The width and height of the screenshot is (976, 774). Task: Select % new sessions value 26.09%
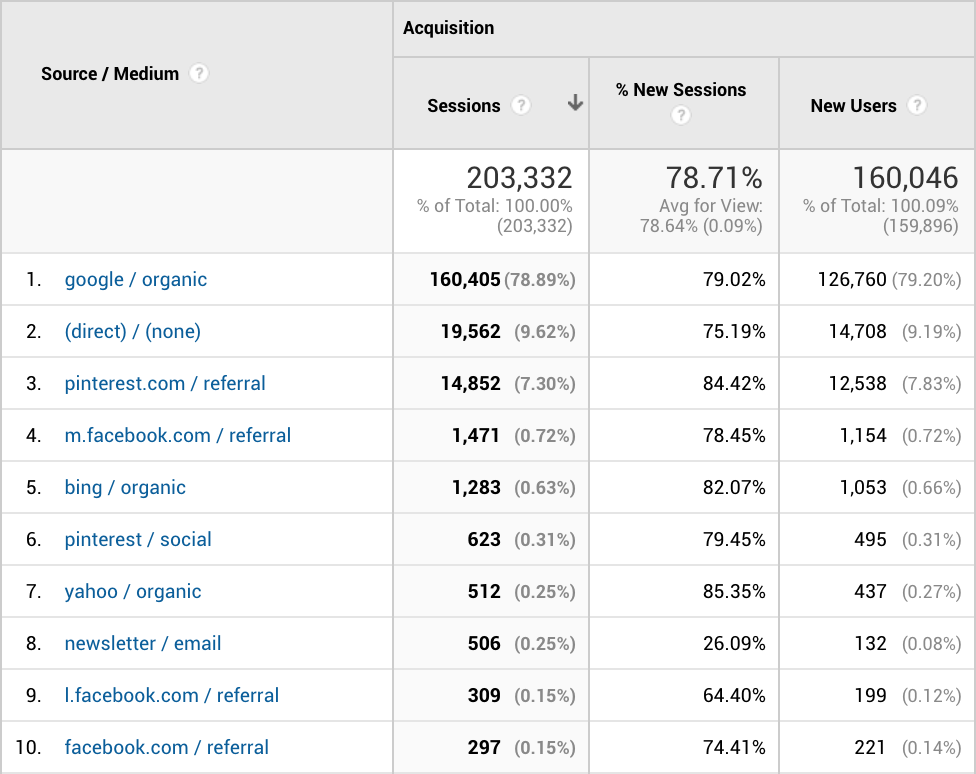(x=734, y=643)
